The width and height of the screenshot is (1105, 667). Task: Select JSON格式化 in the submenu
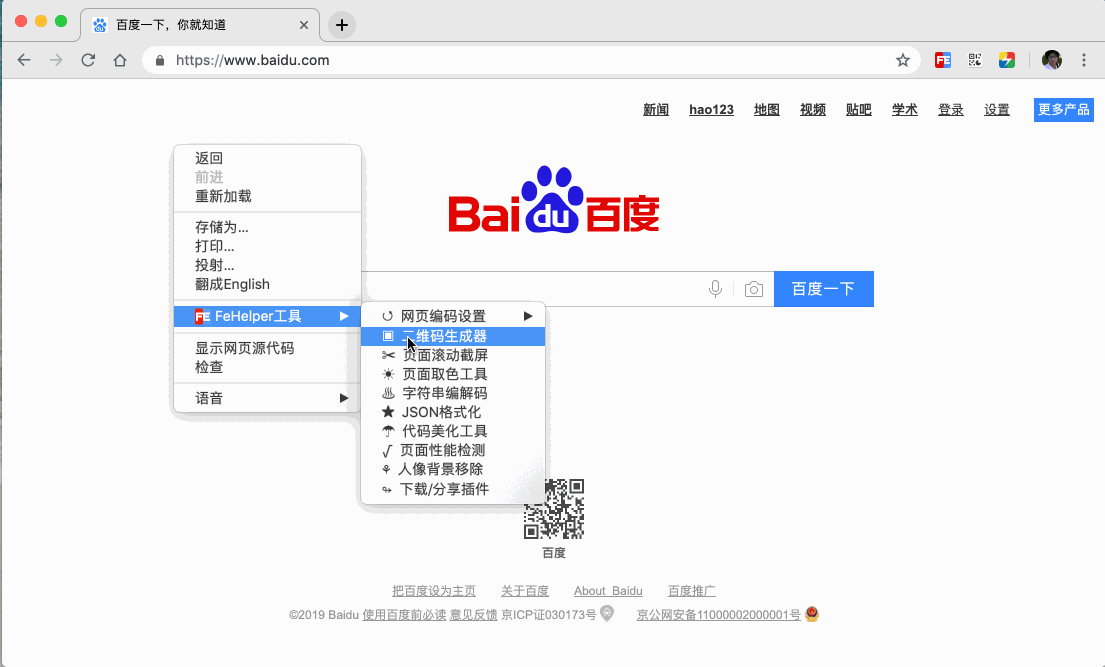pyautogui.click(x=453, y=412)
